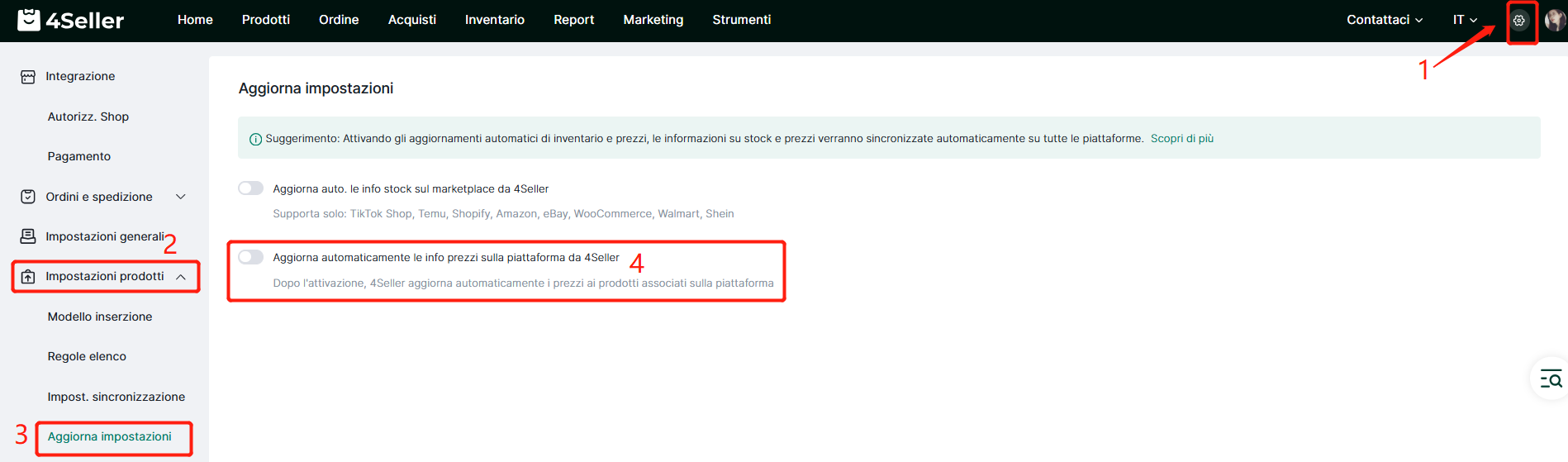The height and width of the screenshot is (462, 1568).
Task: Go to the Marketing menu
Action: click(653, 20)
